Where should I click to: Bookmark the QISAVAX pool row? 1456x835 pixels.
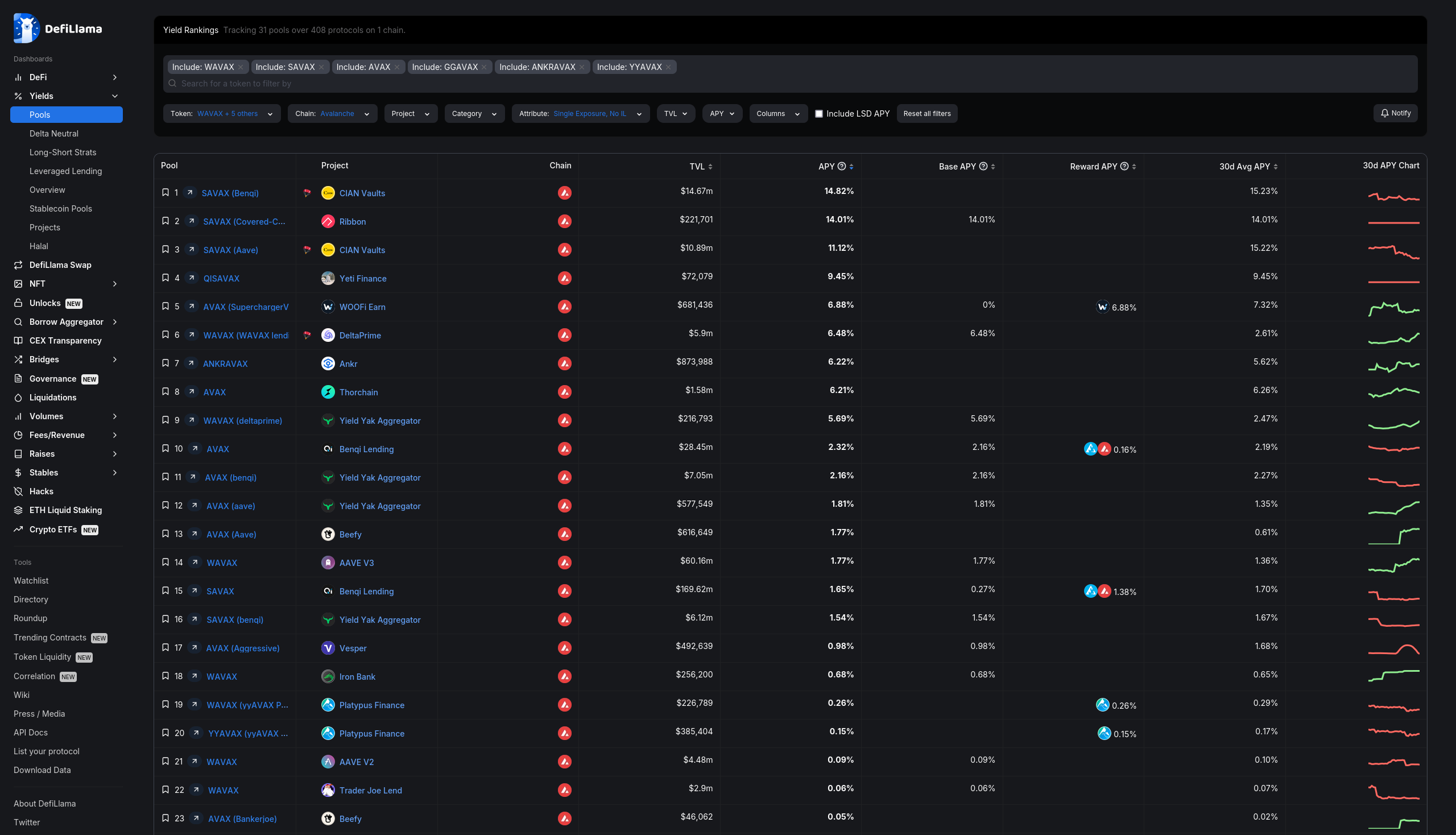pyautogui.click(x=165, y=278)
